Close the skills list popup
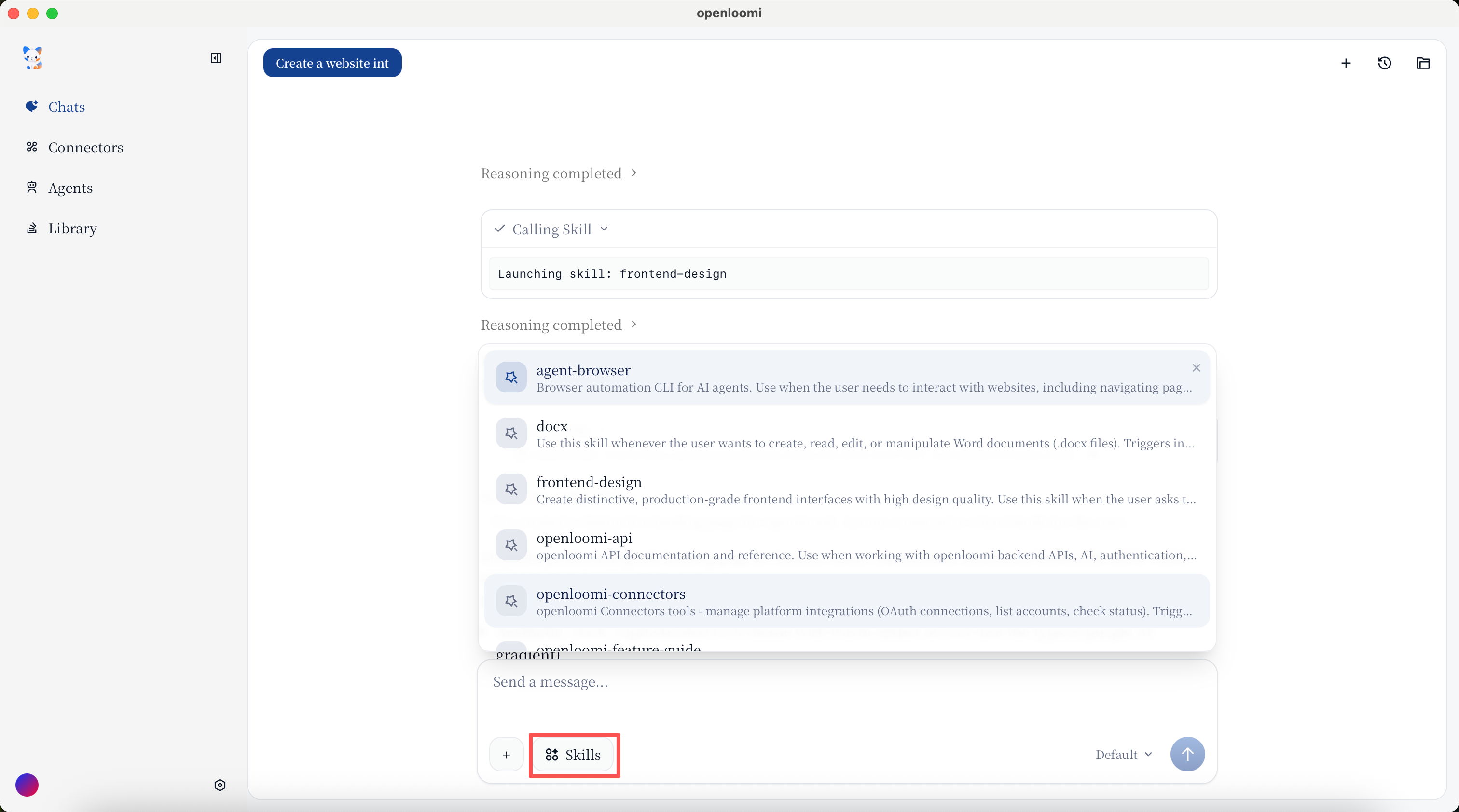This screenshot has height=812, width=1459. click(x=1196, y=368)
